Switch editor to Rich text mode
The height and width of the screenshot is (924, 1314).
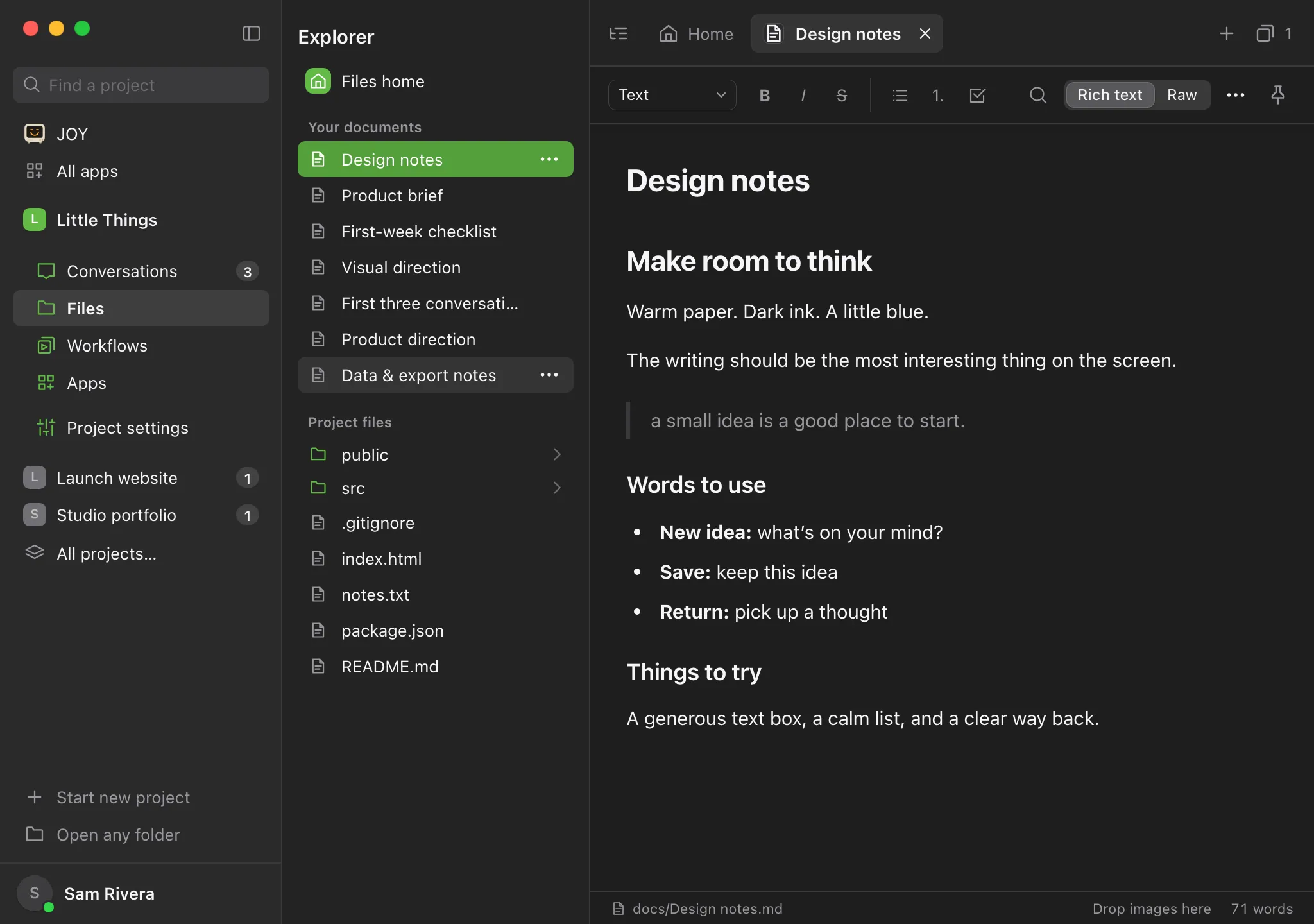point(1109,95)
